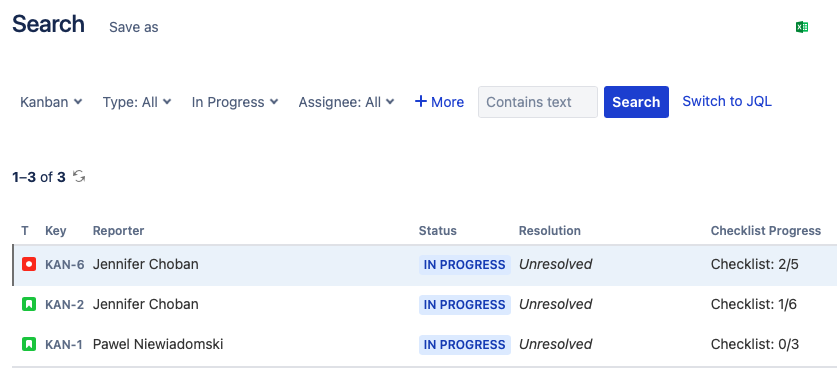Export results with the Excel icon
Viewport: 837px width, 370px height.
pos(802,27)
